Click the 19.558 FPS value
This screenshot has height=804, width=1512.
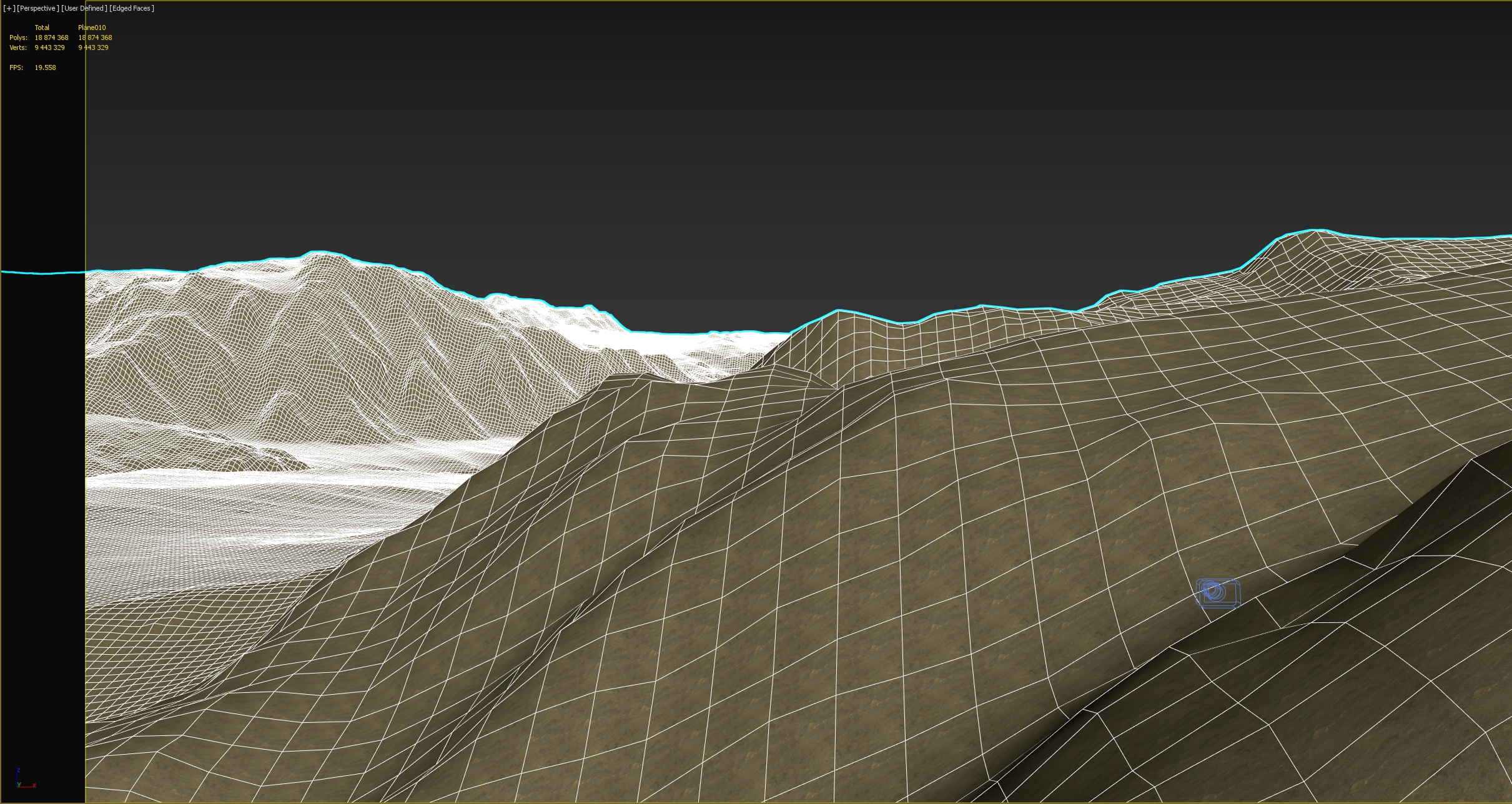coord(45,67)
